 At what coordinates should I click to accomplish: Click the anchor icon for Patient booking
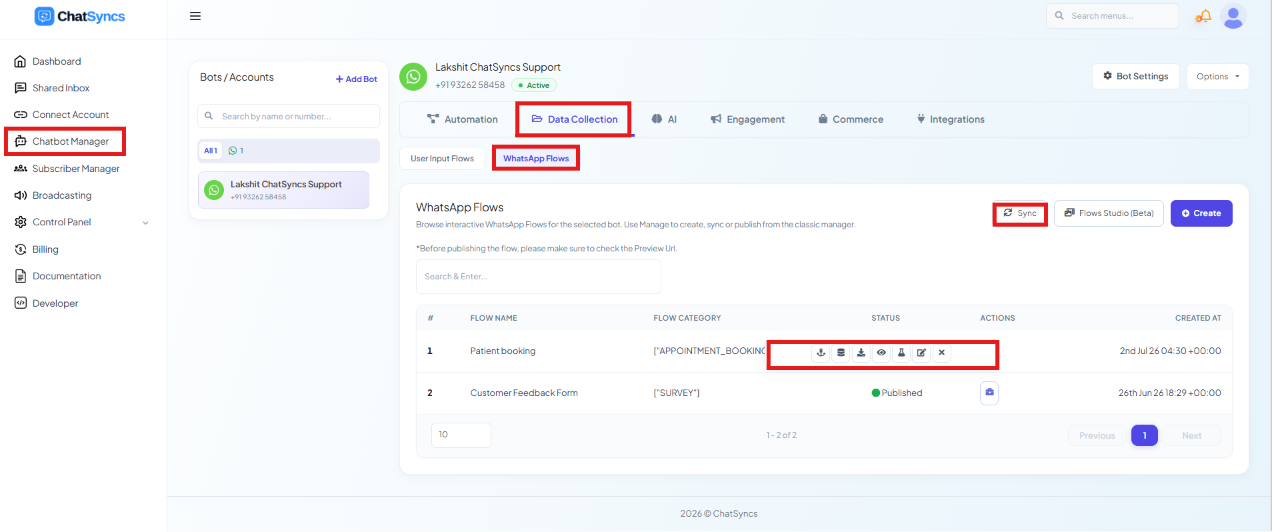(x=821, y=352)
